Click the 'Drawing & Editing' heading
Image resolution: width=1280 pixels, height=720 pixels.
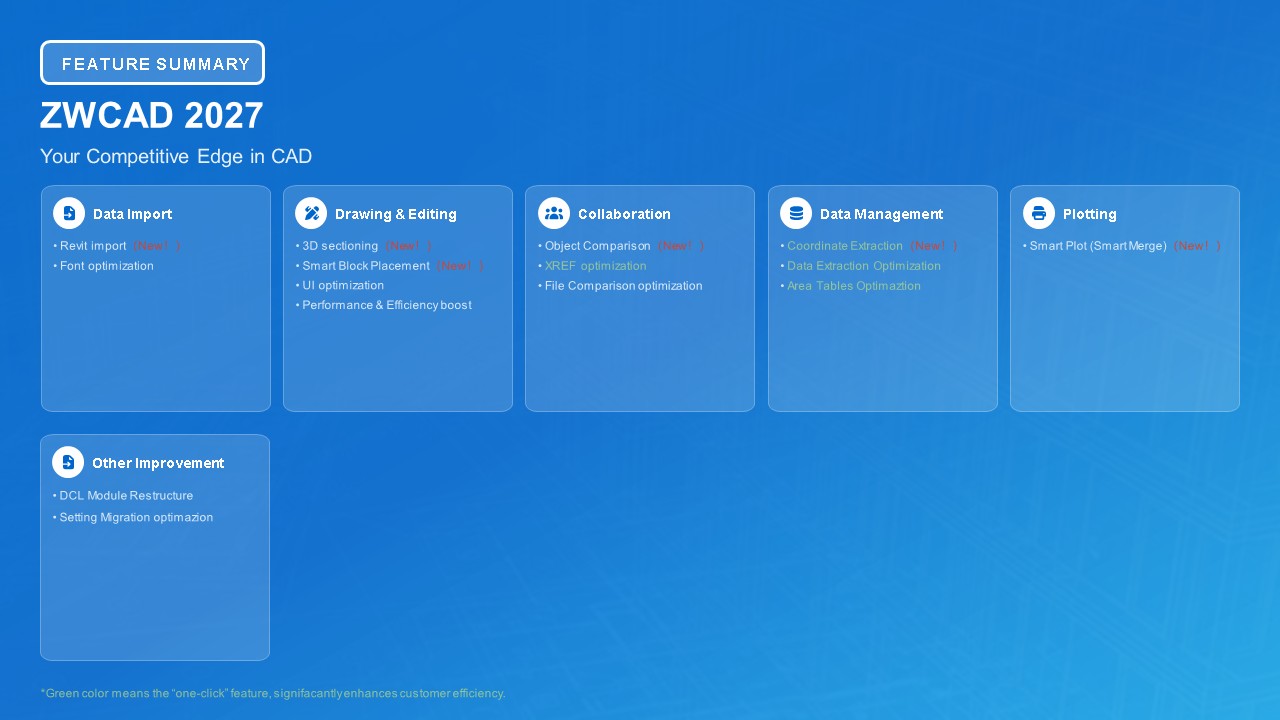click(396, 214)
